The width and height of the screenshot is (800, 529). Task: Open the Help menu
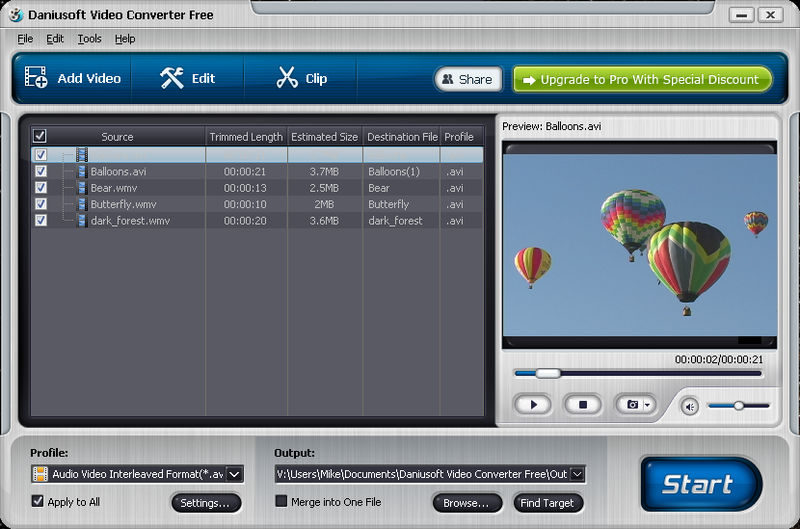click(124, 39)
